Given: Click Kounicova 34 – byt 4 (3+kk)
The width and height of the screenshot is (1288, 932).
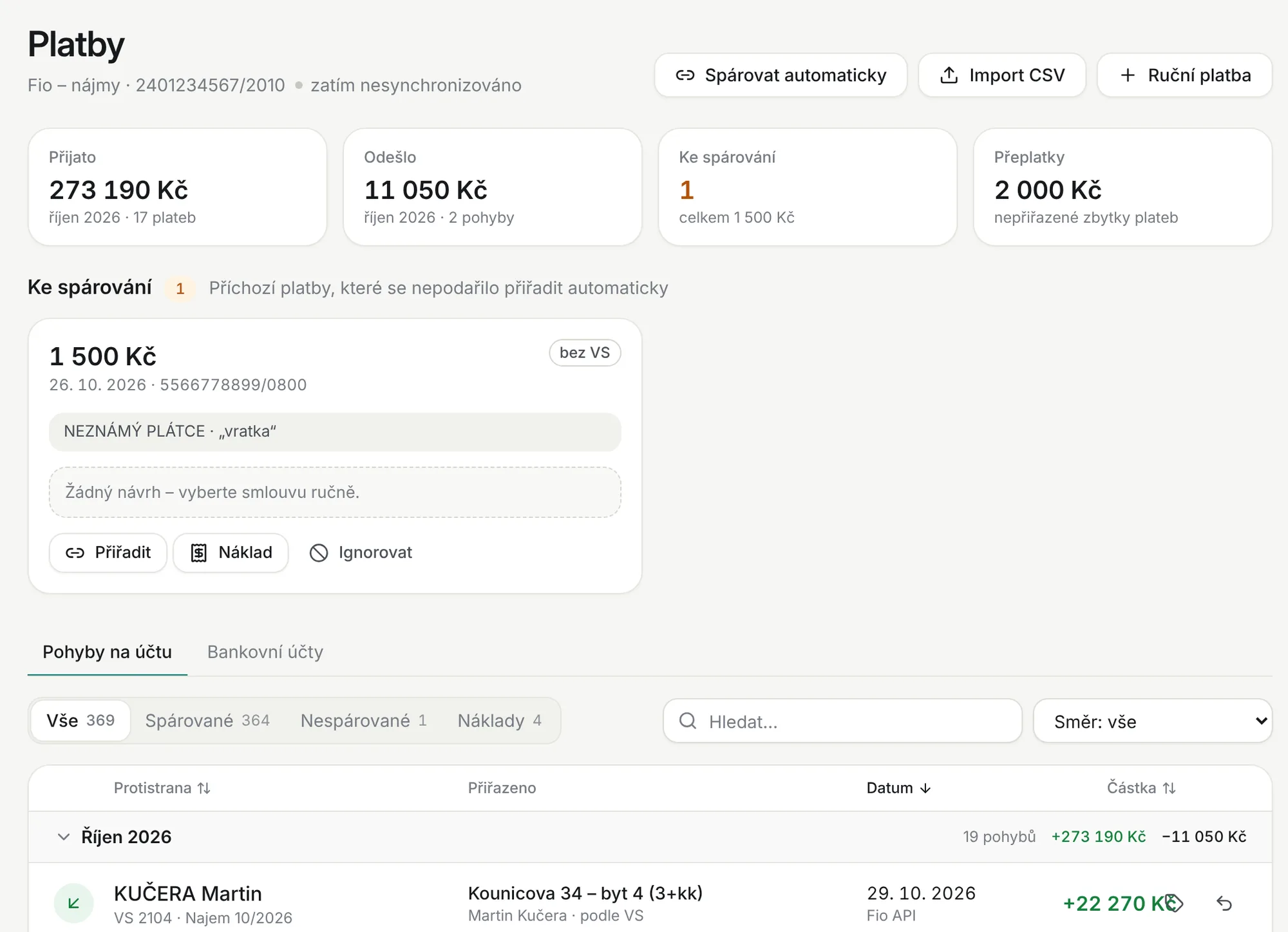Looking at the screenshot, I should (585, 893).
